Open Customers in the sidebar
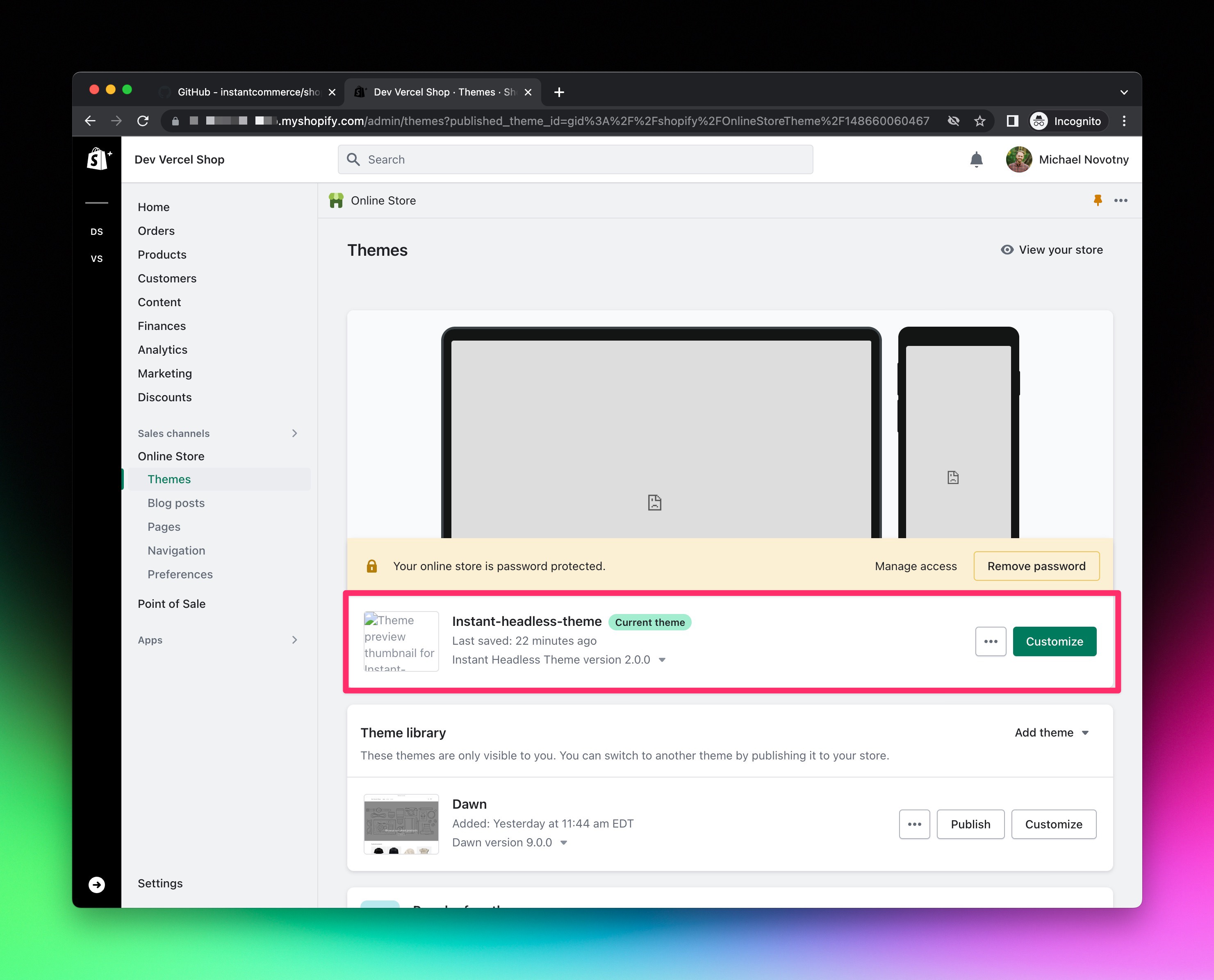The width and height of the screenshot is (1214, 980). pyautogui.click(x=167, y=278)
